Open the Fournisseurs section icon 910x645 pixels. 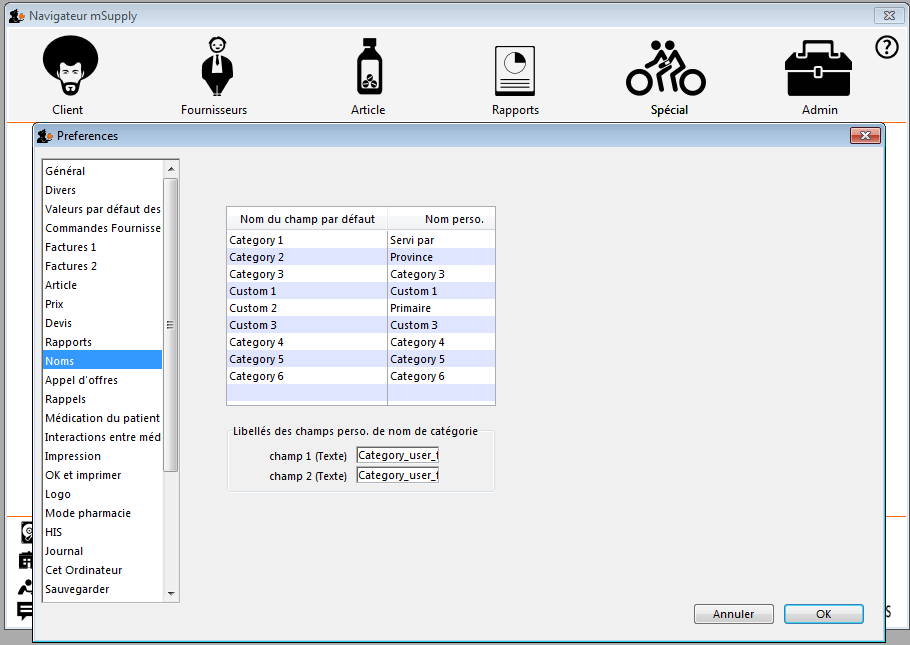[217, 66]
